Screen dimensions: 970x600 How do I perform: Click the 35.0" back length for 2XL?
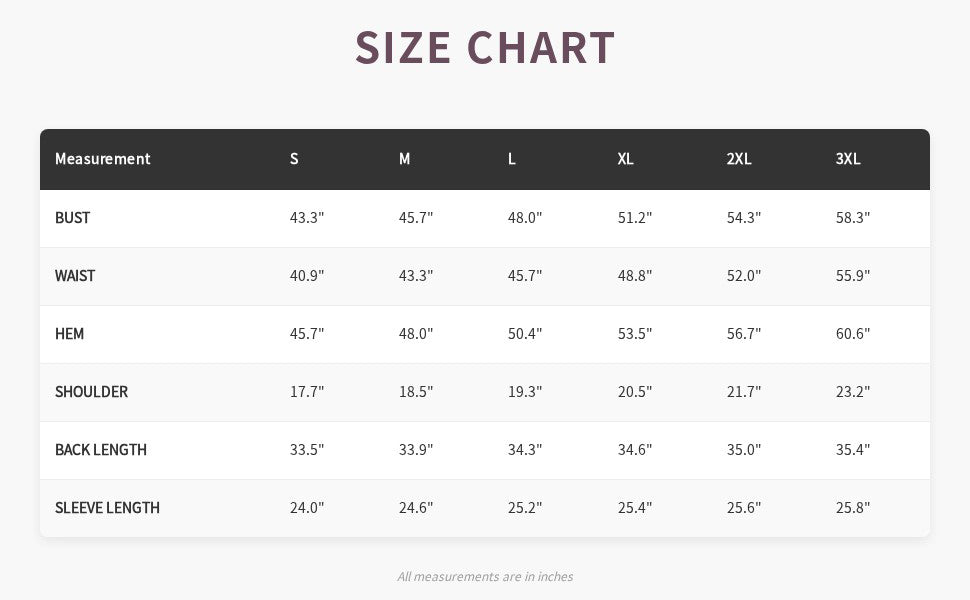pos(744,450)
